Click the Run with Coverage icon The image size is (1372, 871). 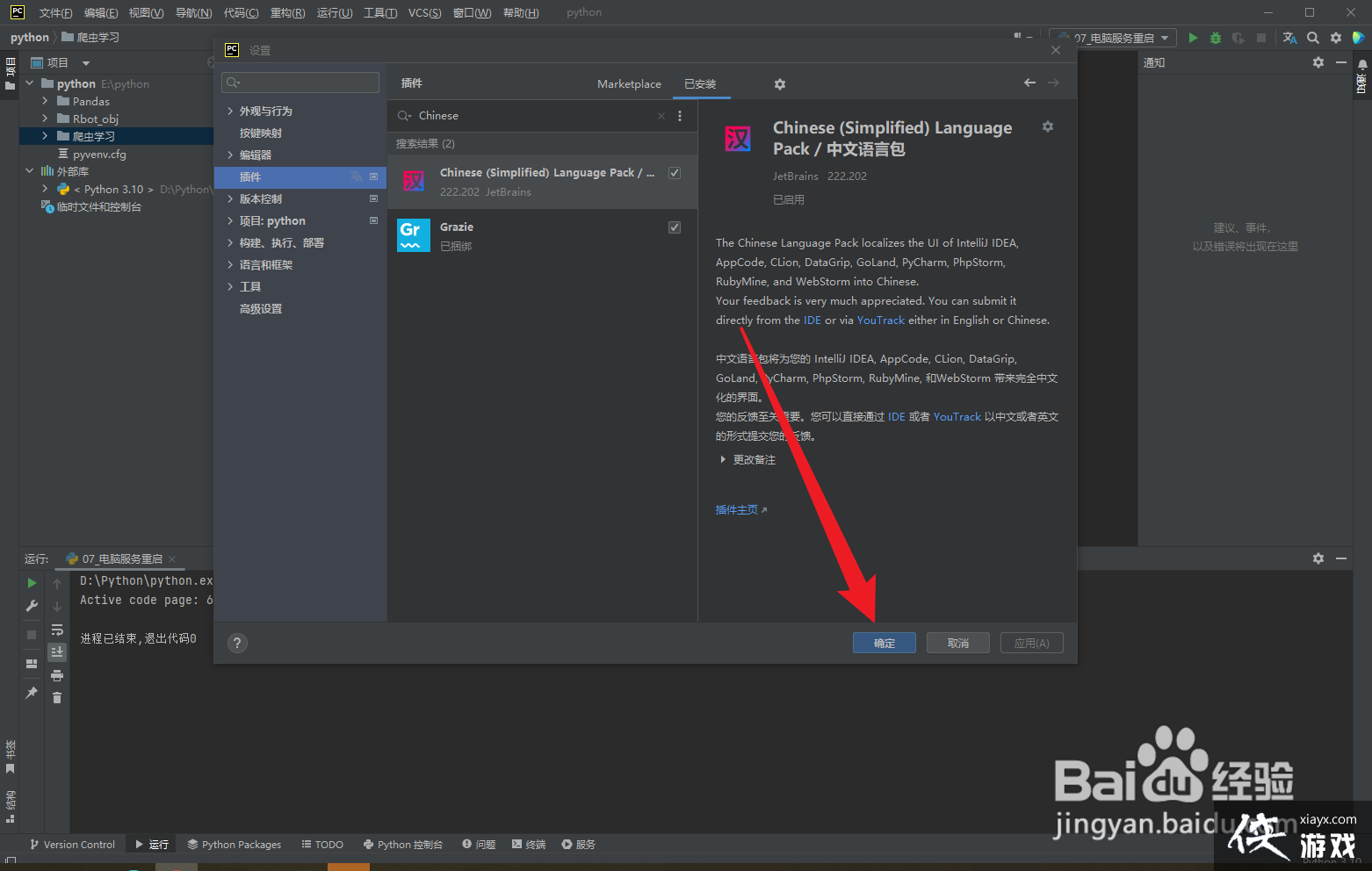click(x=1238, y=38)
